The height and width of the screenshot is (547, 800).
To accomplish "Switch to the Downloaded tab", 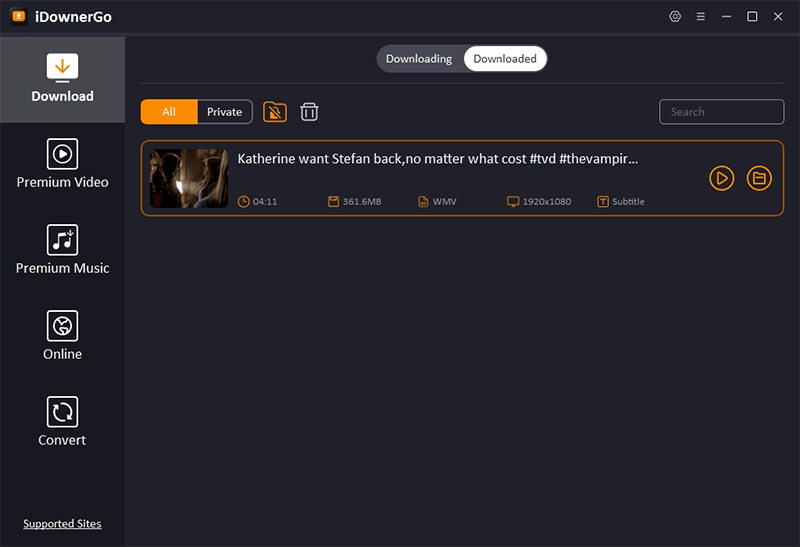I will pos(505,59).
